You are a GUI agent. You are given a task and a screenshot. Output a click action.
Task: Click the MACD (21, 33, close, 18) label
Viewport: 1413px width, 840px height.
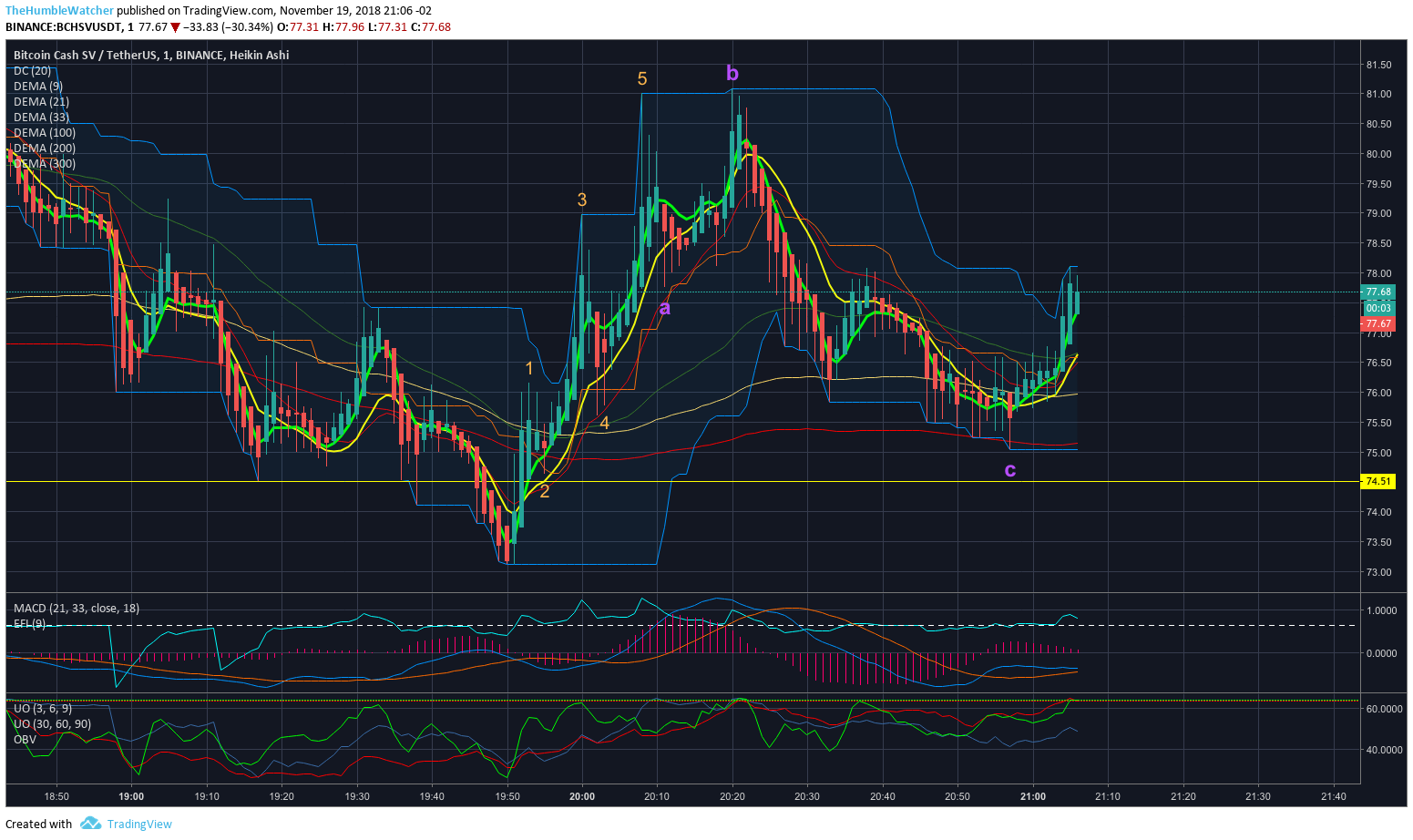coord(77,608)
